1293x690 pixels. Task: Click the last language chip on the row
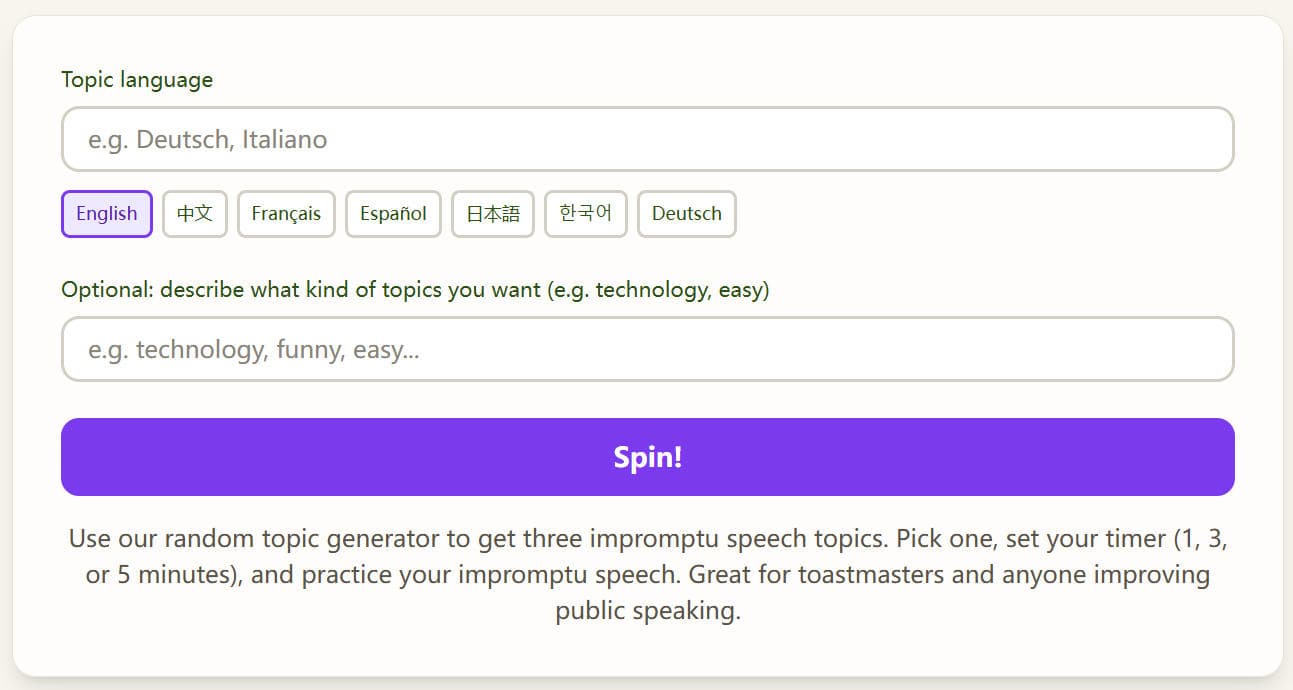(x=686, y=213)
